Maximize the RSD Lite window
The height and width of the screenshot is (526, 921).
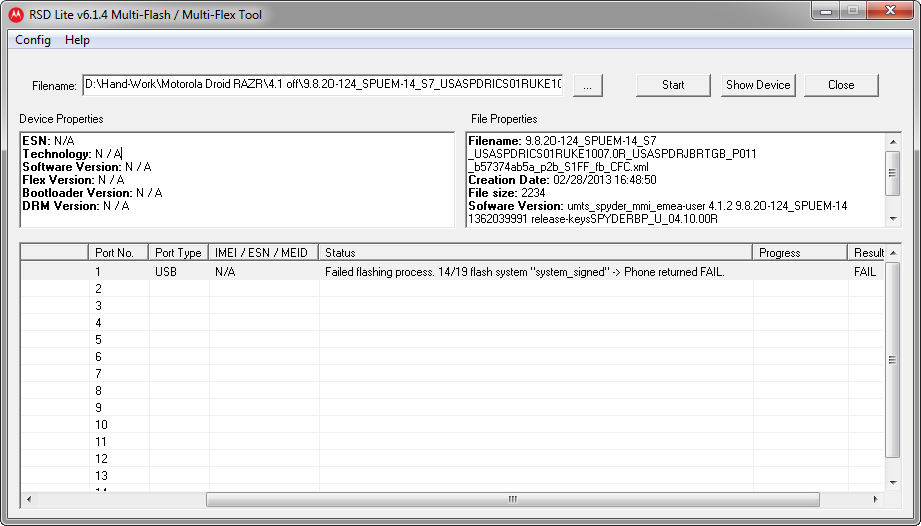pyautogui.click(x=853, y=11)
